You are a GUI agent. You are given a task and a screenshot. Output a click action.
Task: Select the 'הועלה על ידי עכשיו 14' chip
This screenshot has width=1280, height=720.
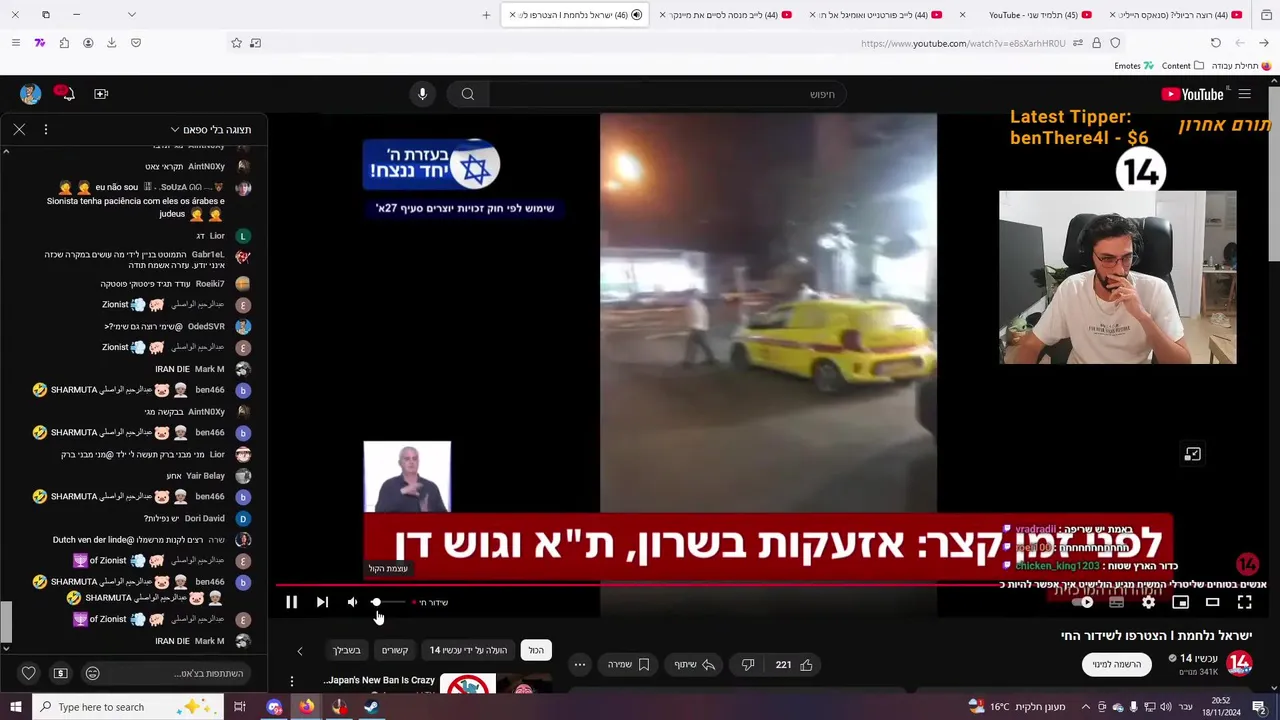click(468, 650)
